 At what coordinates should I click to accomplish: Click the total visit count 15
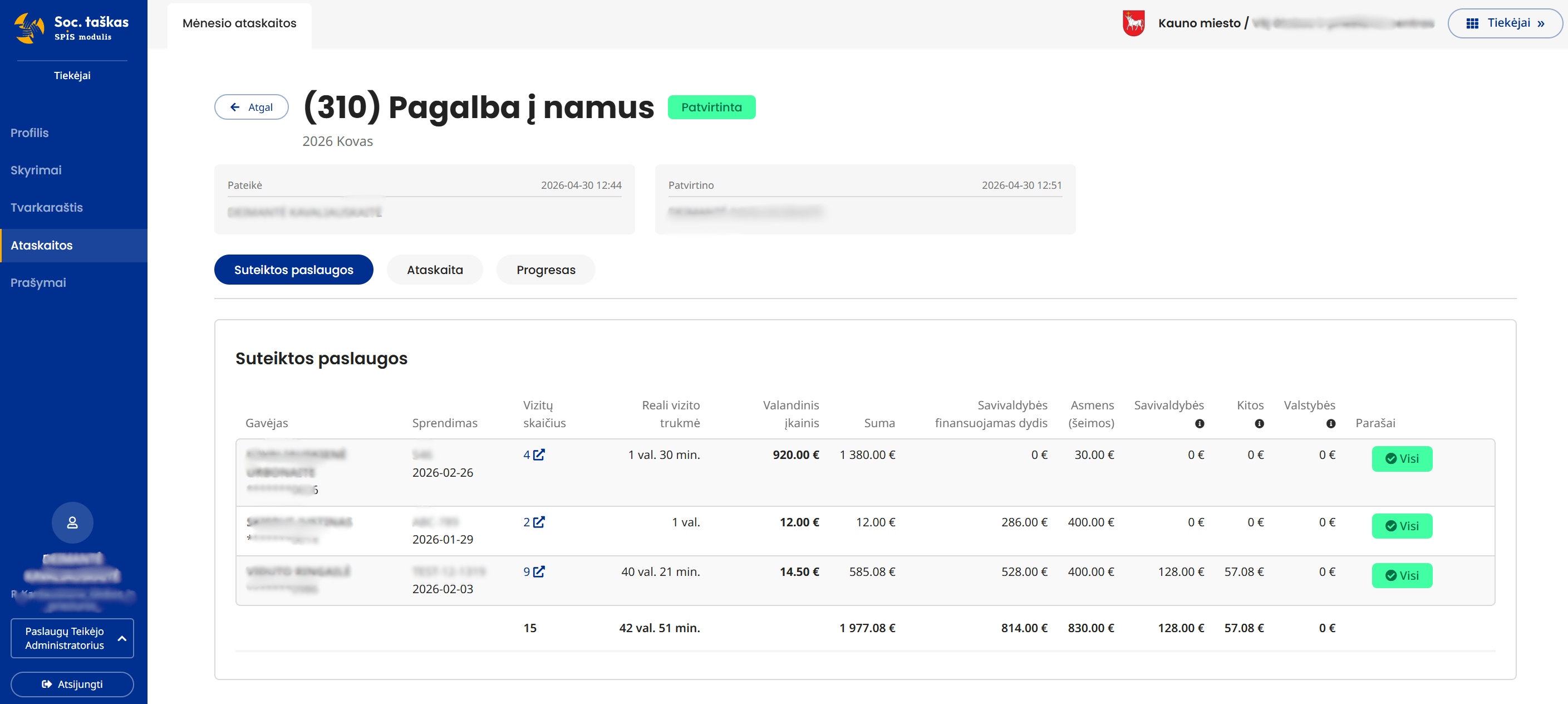530,628
